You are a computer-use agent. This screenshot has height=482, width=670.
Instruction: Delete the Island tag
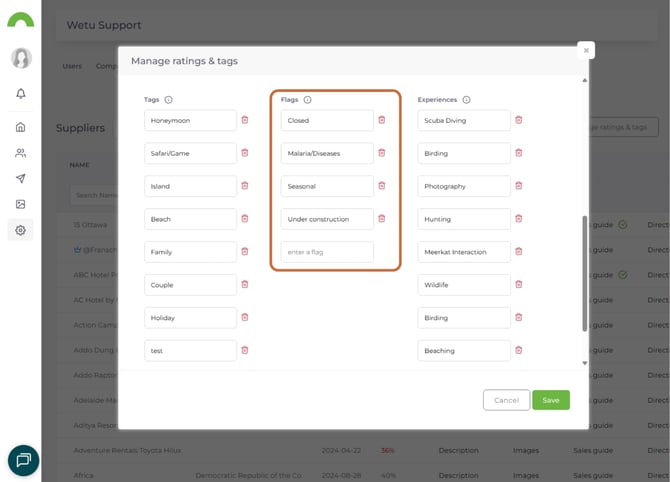click(x=245, y=186)
